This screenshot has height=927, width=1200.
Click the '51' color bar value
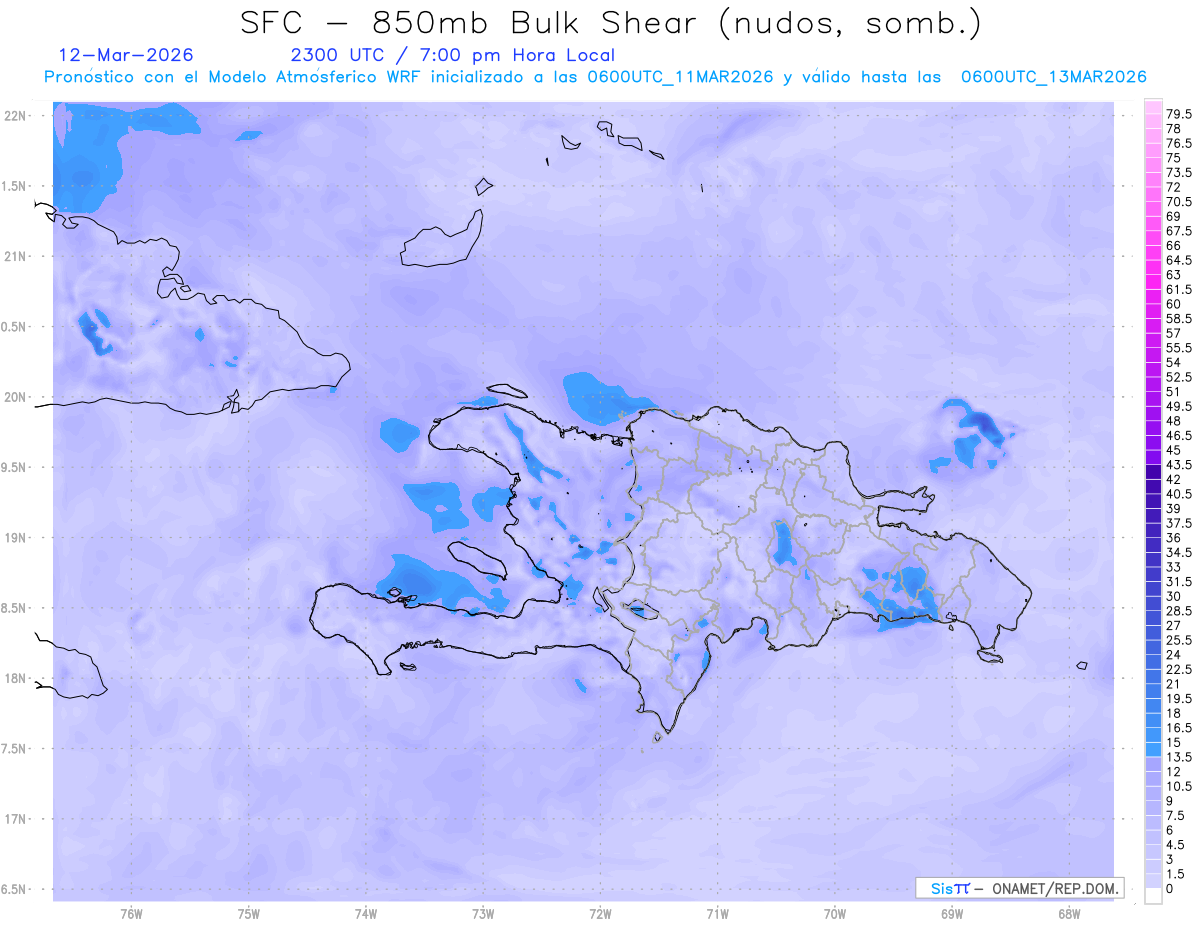tap(1174, 392)
